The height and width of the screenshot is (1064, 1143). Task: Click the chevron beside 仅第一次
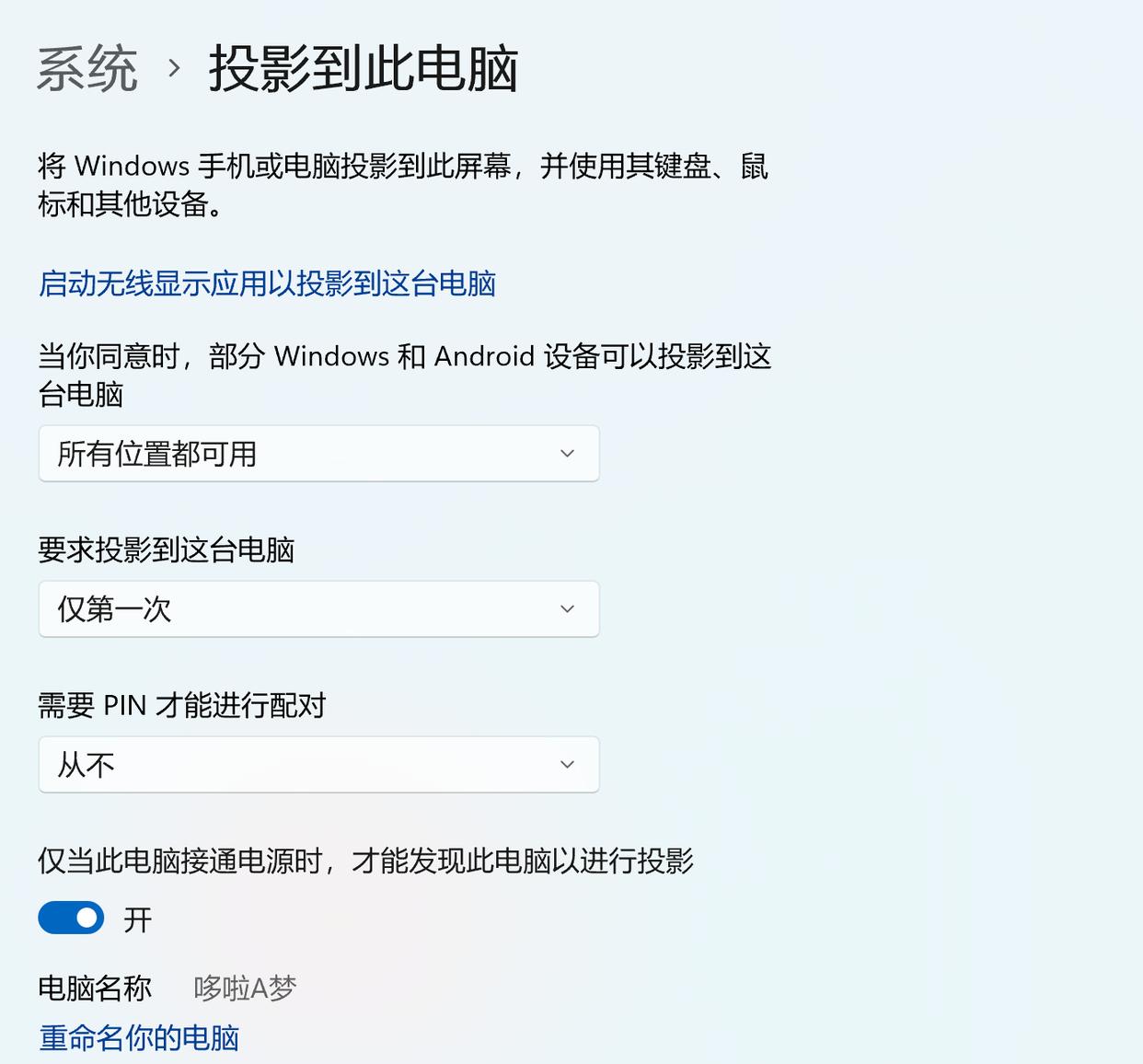(568, 608)
